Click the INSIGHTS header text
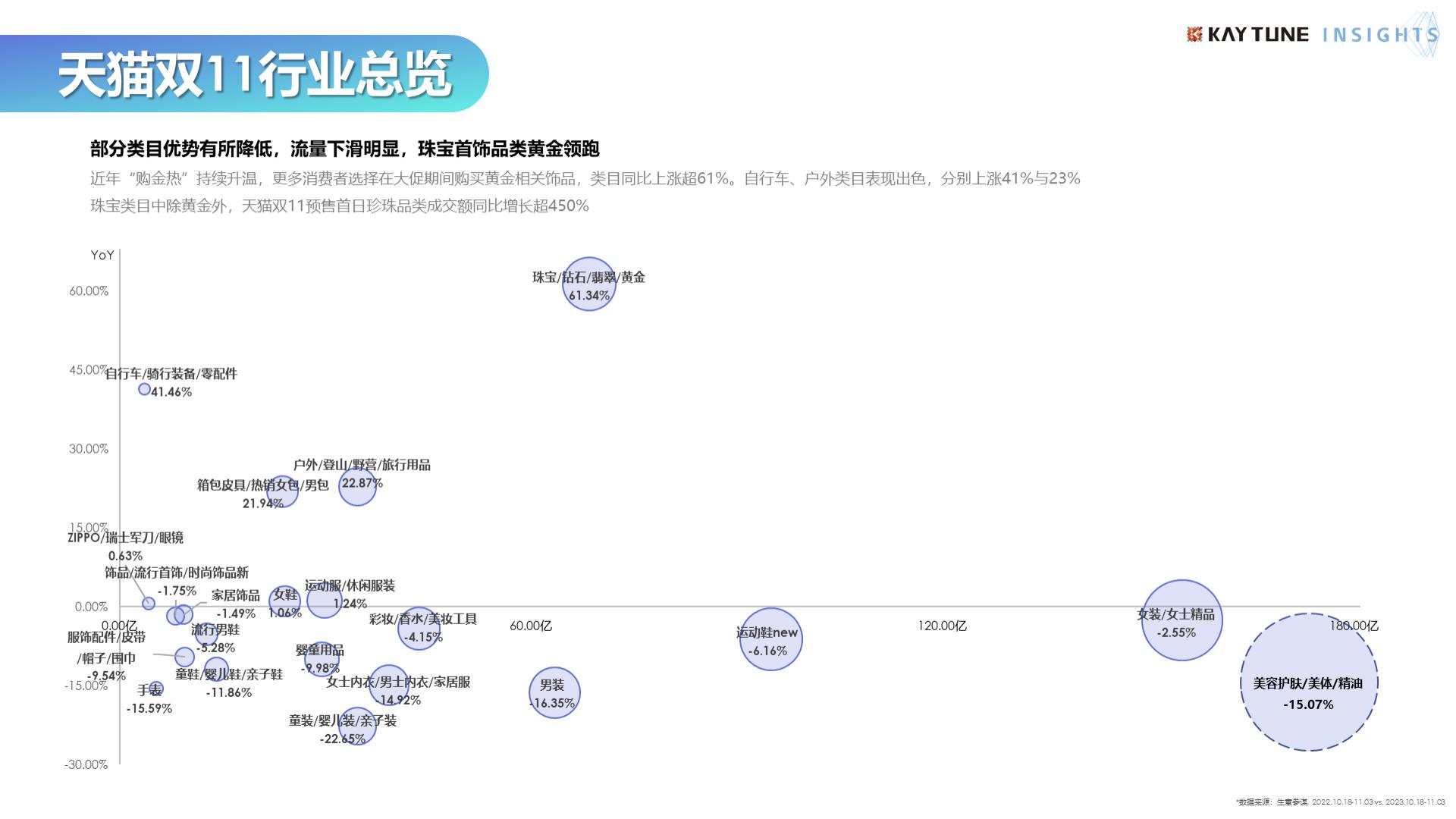1456x819 pixels. [x=1380, y=34]
